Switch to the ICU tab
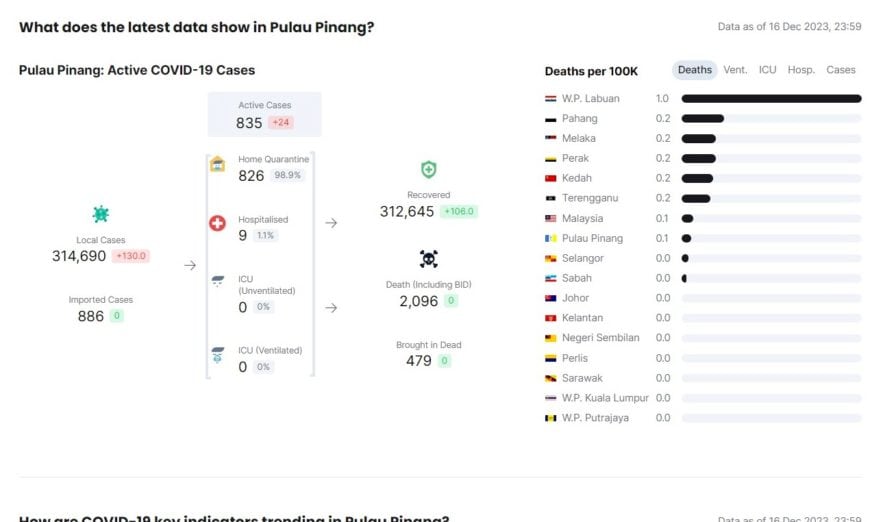This screenshot has height=522, width=870. tap(767, 70)
